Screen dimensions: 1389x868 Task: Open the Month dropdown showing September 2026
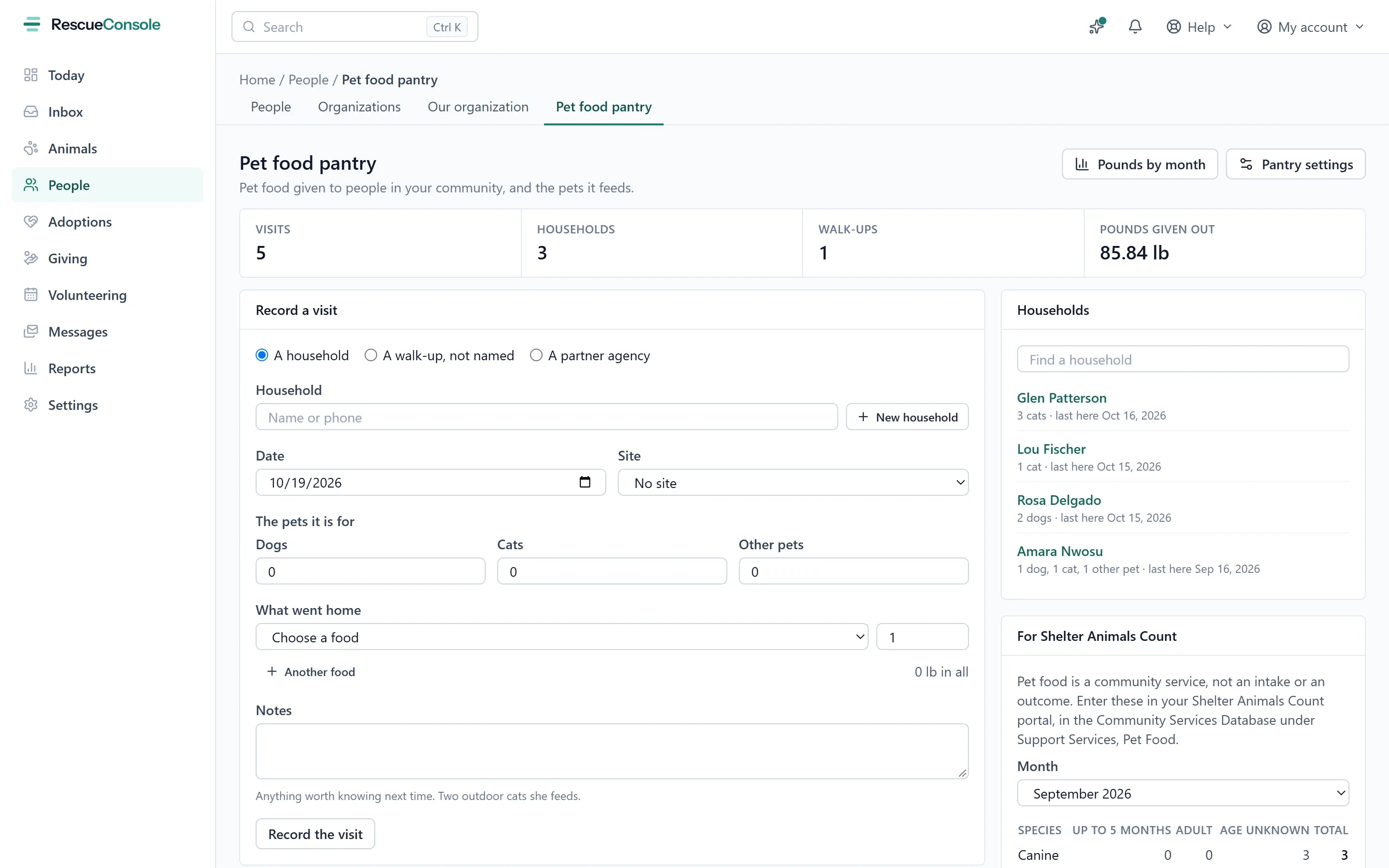(x=1183, y=793)
